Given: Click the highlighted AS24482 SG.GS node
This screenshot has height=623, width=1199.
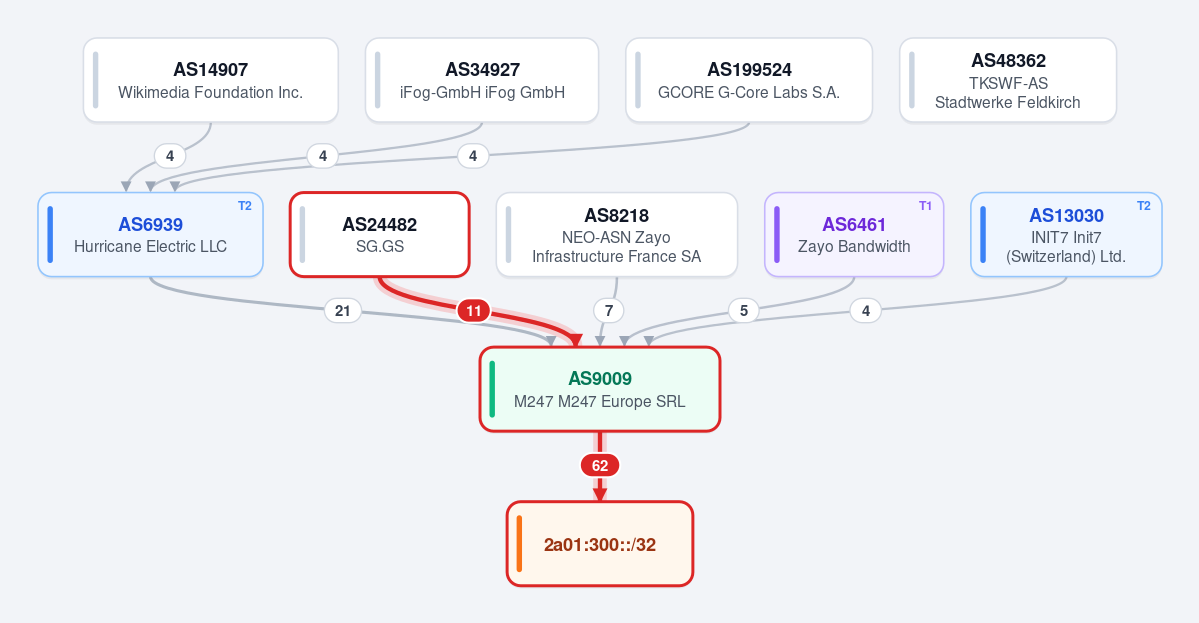Looking at the screenshot, I should click(379, 235).
